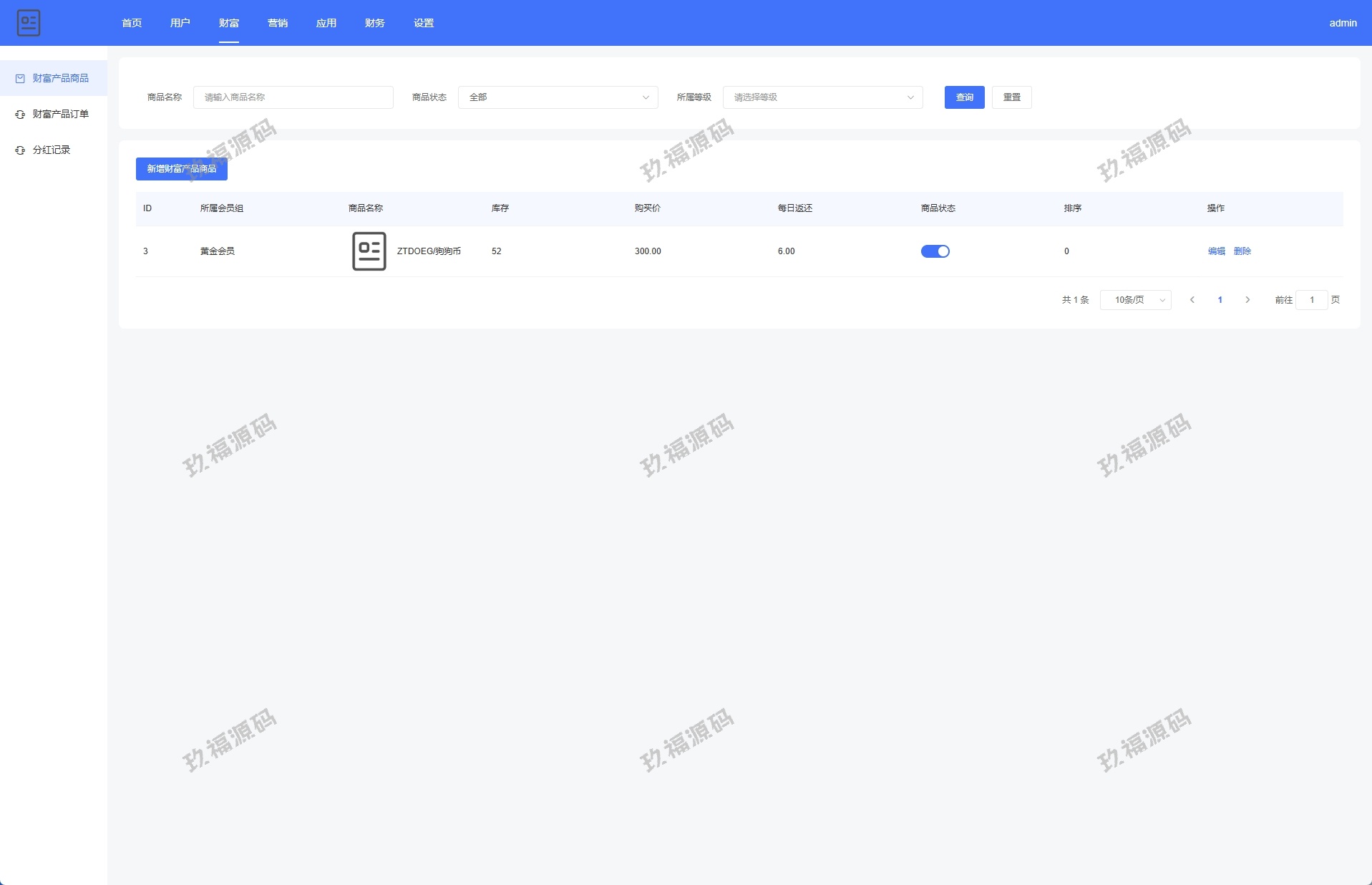Go to previous page using left arrow
This screenshot has height=885, width=1372.
point(1192,300)
